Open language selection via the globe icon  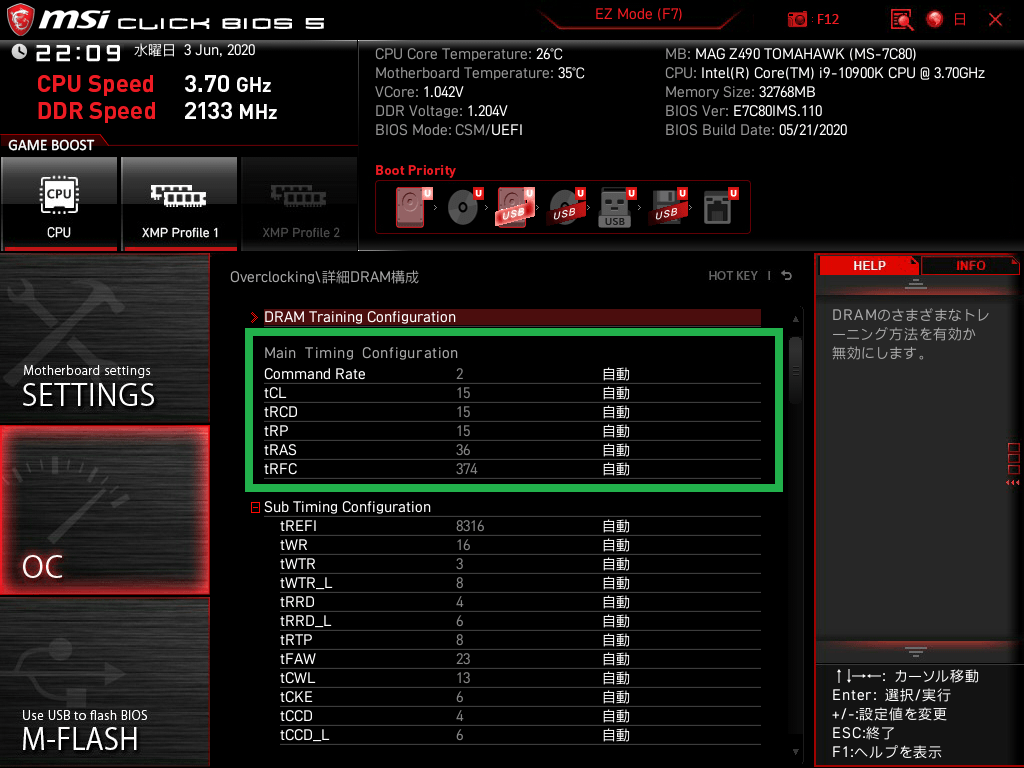935,19
